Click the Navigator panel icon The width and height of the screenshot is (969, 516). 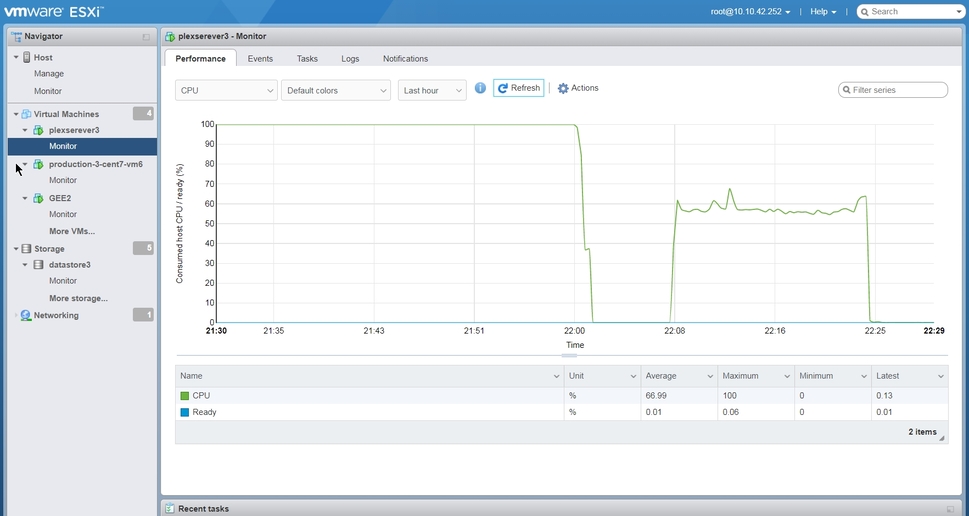click(17, 36)
